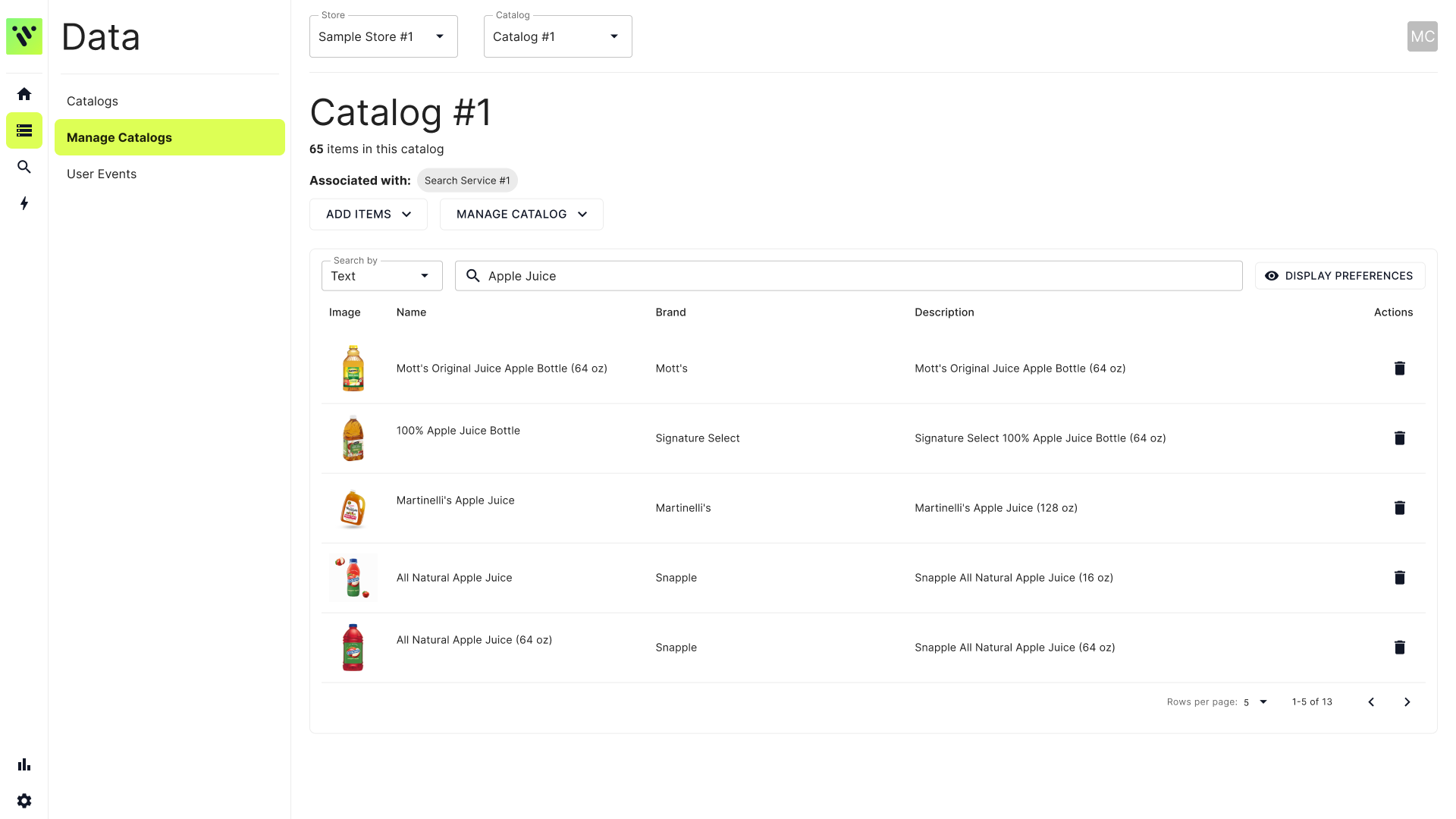Open Display Preferences
This screenshot has height=819, width=1456.
[x=1340, y=276]
